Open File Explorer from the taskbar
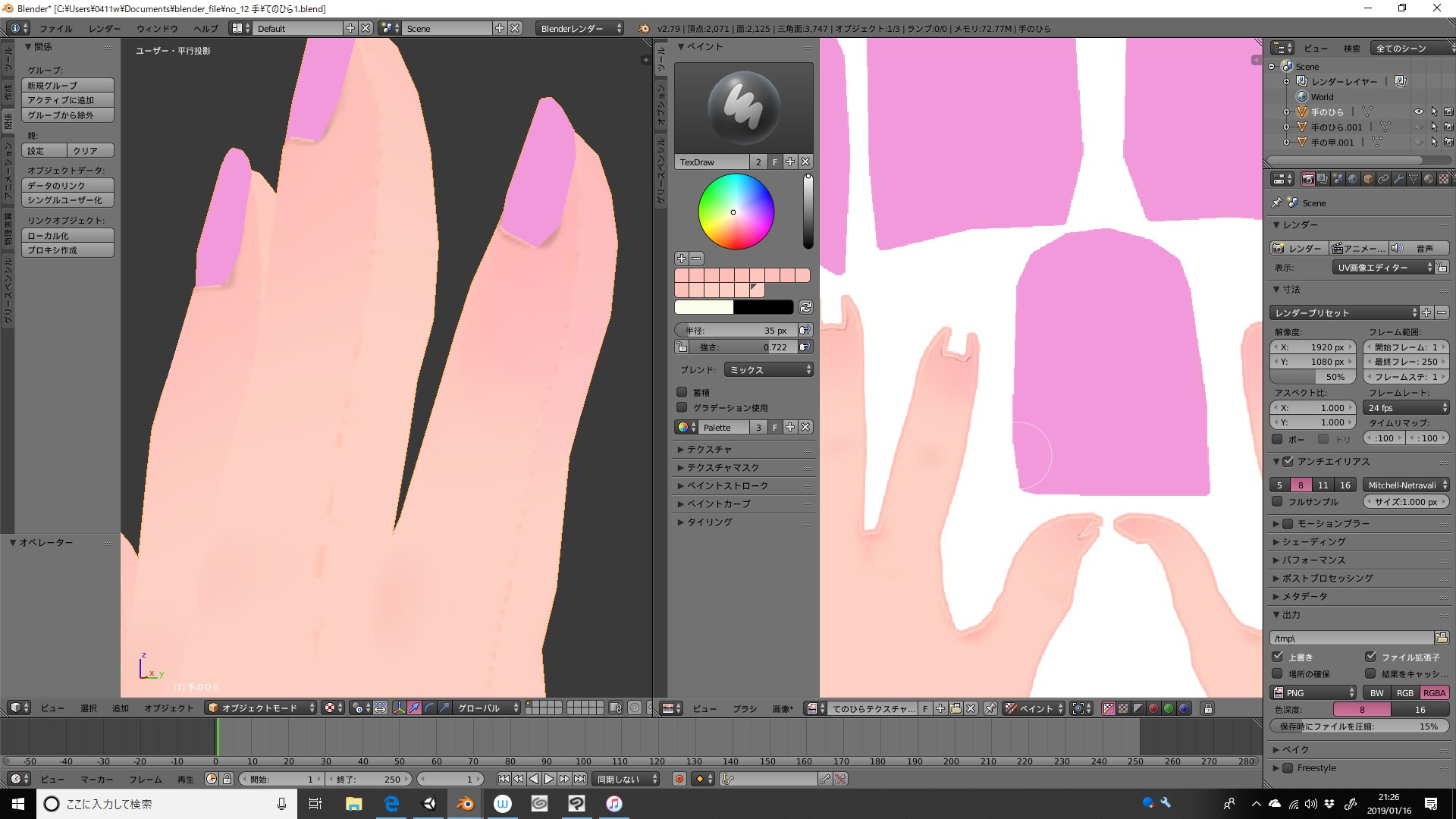Screen dimensions: 1456x819 (x=354, y=804)
